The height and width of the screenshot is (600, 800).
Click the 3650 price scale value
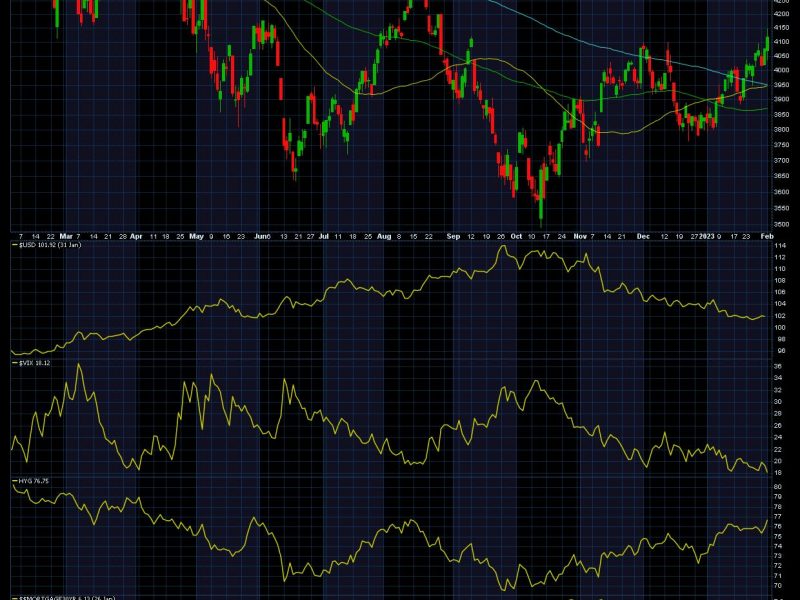(x=781, y=176)
